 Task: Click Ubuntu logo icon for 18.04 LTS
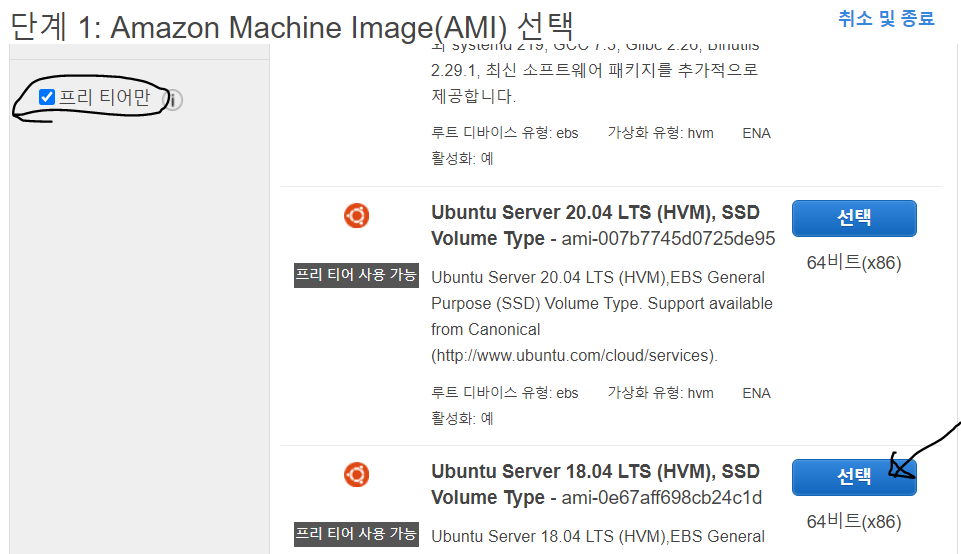356,474
